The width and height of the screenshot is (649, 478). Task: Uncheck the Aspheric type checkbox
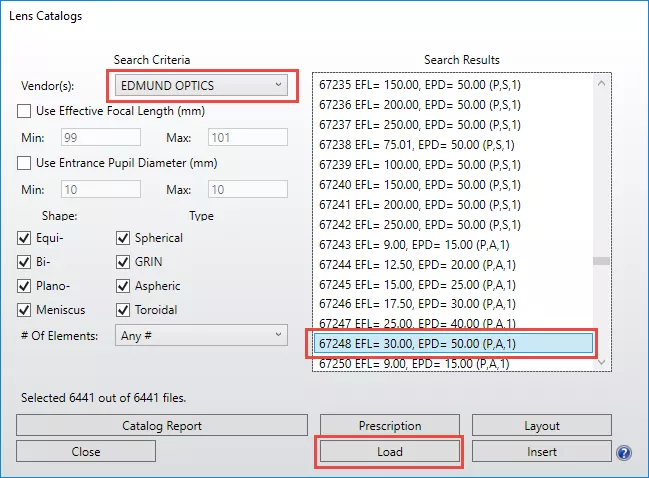(x=123, y=286)
